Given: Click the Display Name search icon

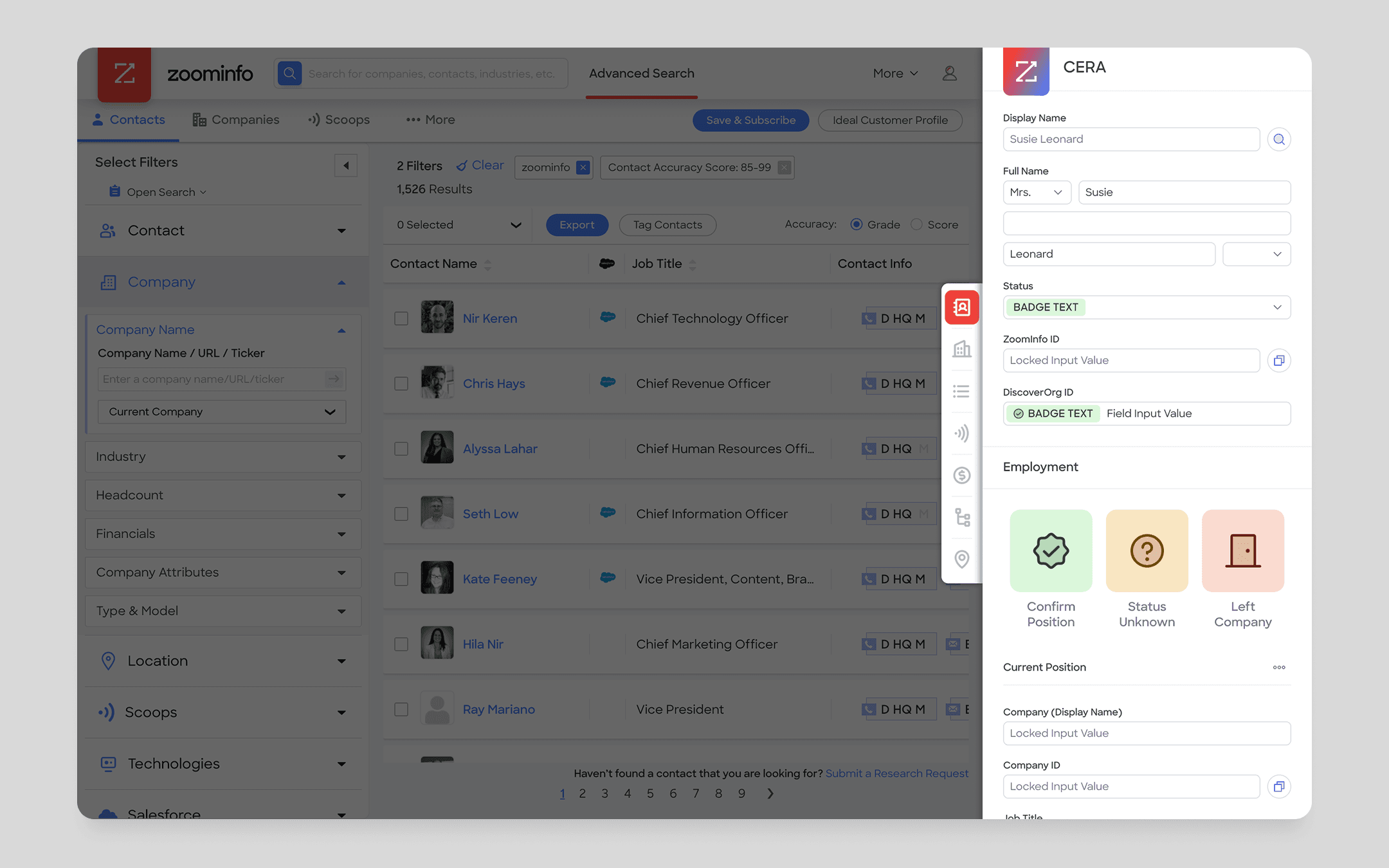Looking at the screenshot, I should click(x=1279, y=139).
